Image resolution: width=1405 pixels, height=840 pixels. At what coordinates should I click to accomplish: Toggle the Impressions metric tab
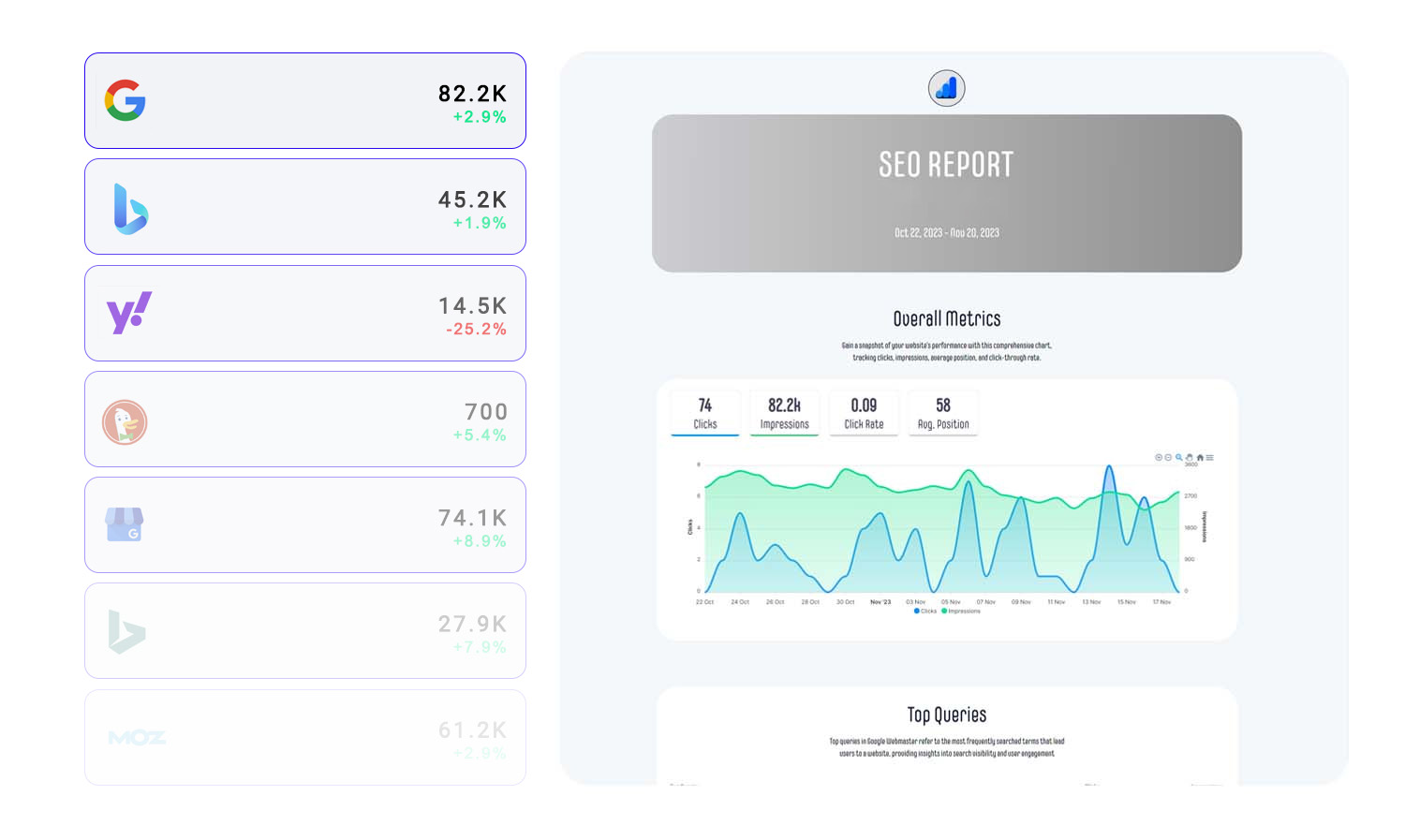(784, 413)
